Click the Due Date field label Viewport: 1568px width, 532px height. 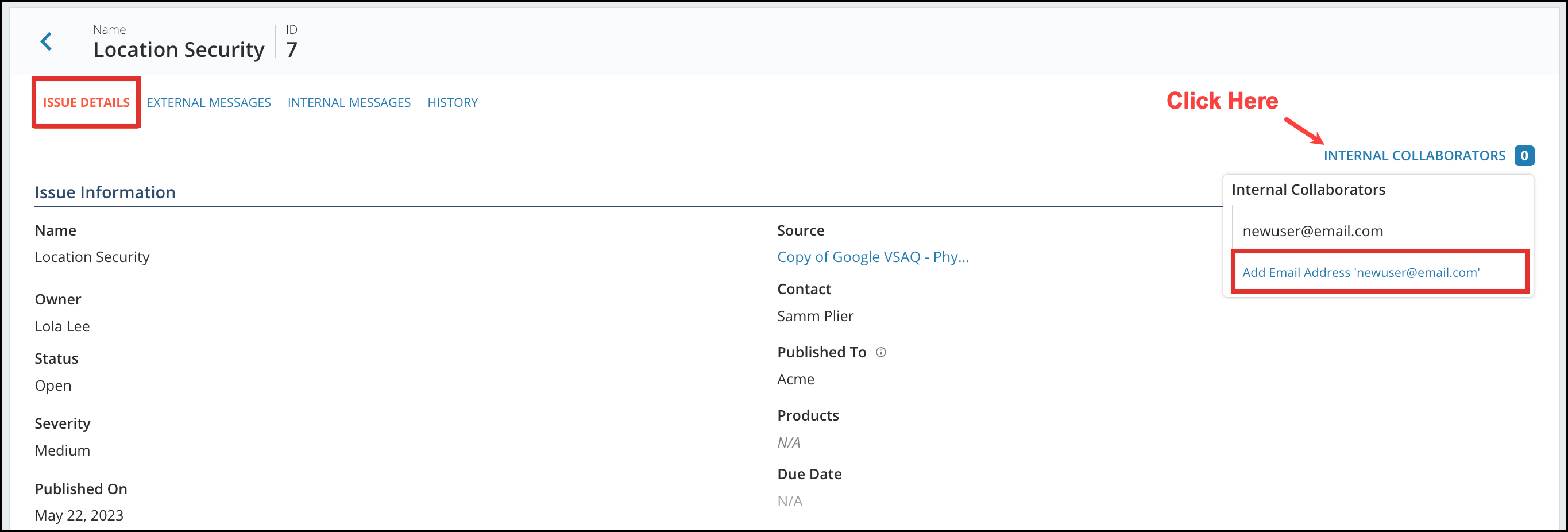pyautogui.click(x=809, y=473)
